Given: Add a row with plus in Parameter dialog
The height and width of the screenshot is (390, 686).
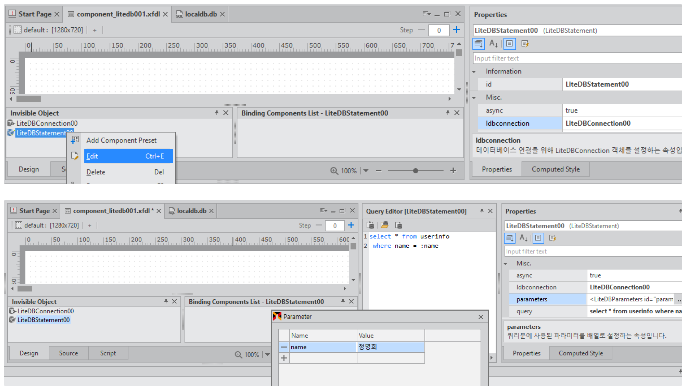Looking at the screenshot, I should click(284, 358).
